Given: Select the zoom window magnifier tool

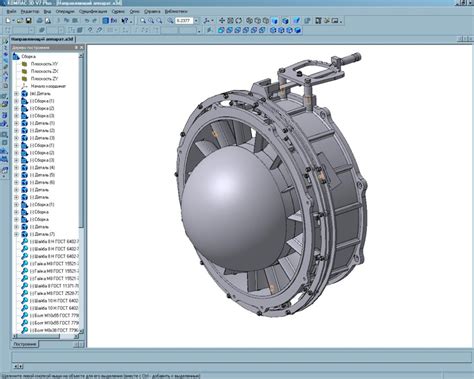Looking at the screenshot, I should 143,21.
